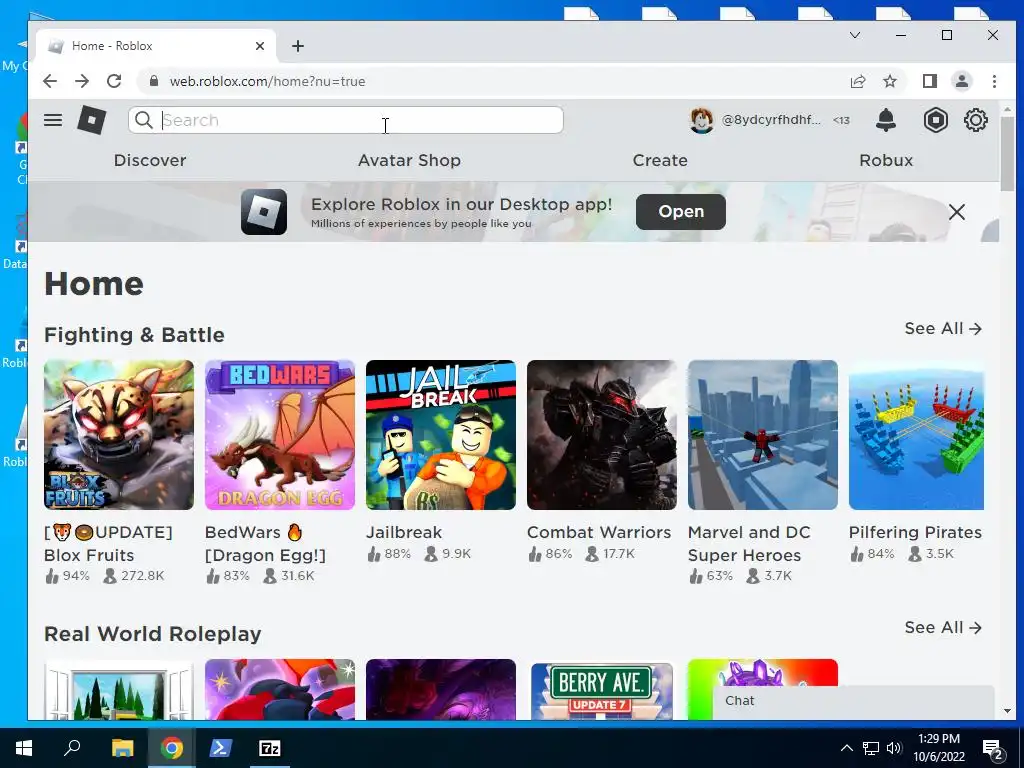Image resolution: width=1024 pixels, height=768 pixels.
Task: Click the scrollbar down arrow
Action: tap(1007, 711)
